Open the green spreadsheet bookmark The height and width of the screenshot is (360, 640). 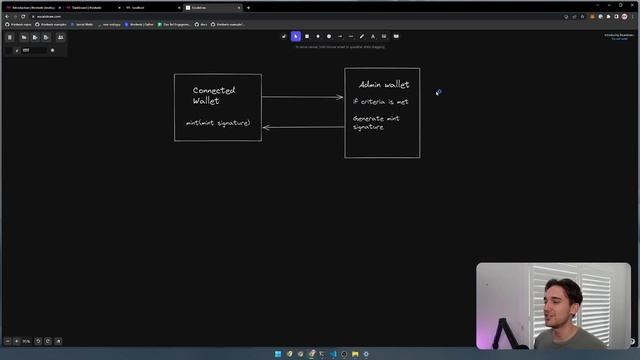174,24
